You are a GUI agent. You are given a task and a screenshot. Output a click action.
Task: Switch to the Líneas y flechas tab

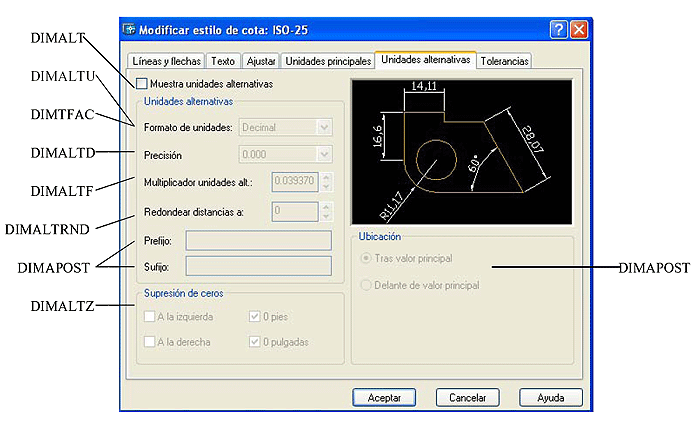click(x=166, y=61)
